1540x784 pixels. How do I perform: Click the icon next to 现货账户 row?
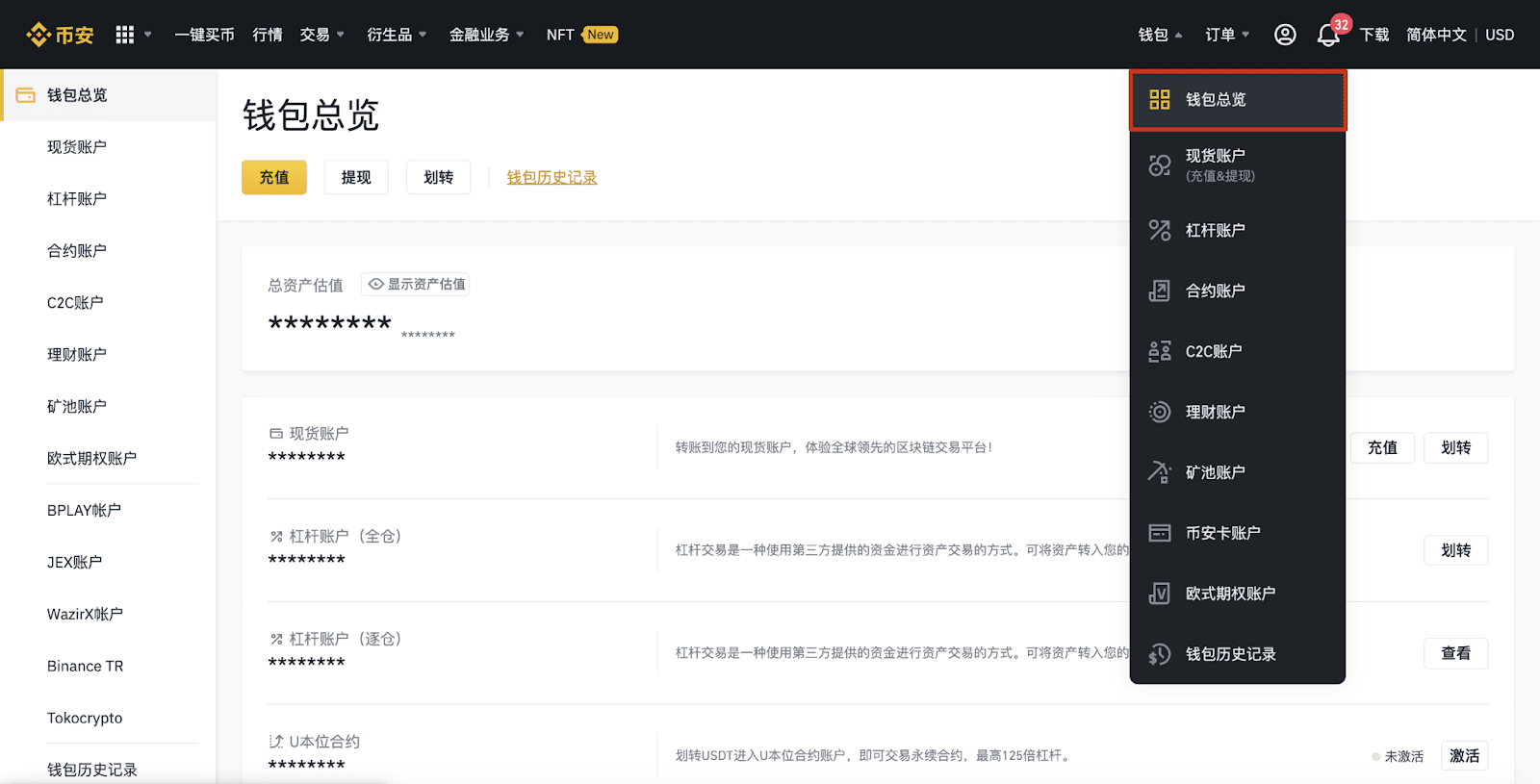click(x=276, y=434)
